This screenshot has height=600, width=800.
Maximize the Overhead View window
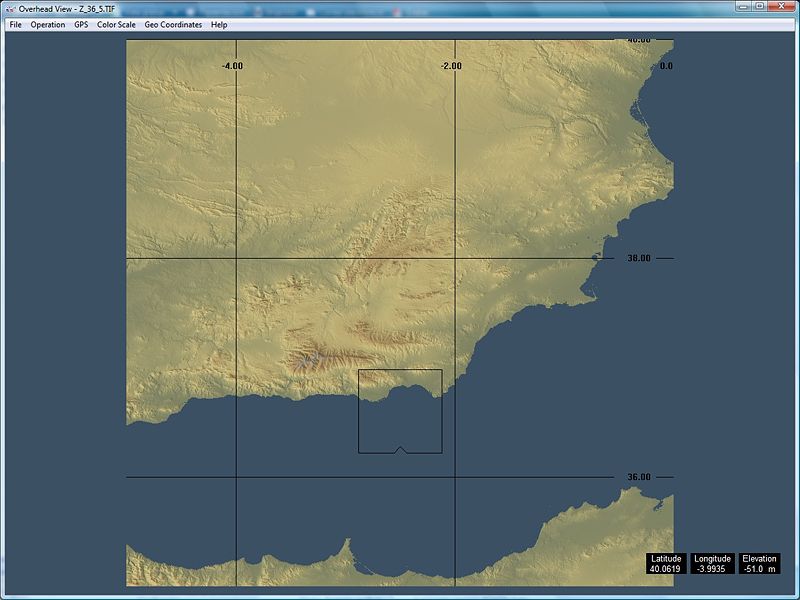coord(759,7)
